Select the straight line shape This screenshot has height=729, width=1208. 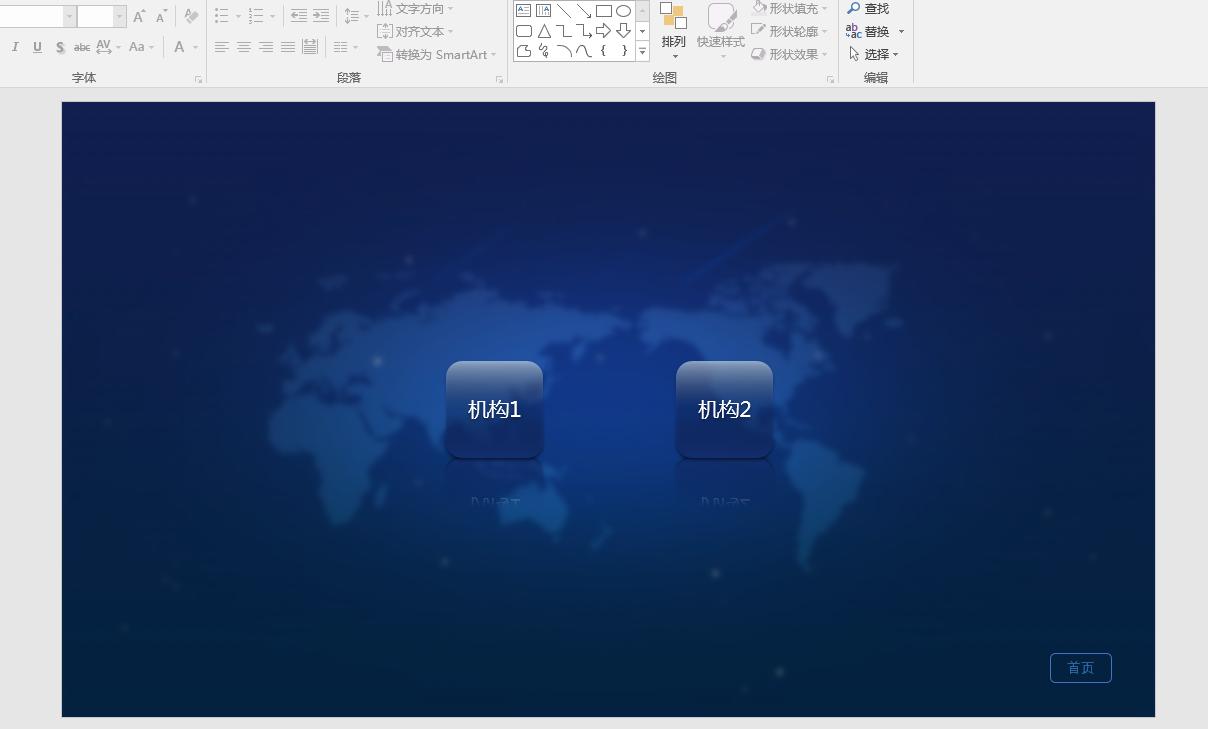point(564,11)
